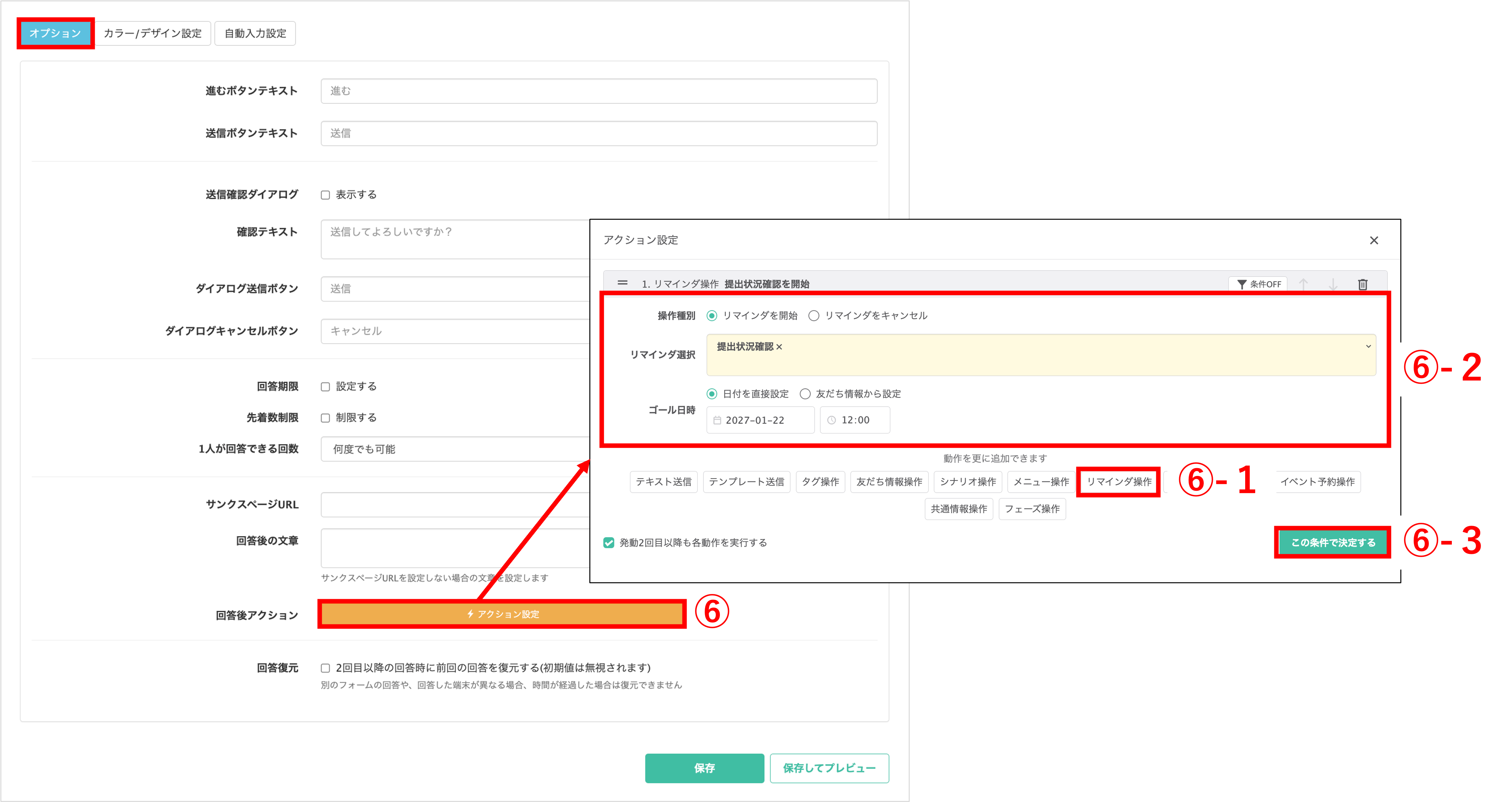1512x802 pixels.
Task: Uncheck 発動2回目以降も各動作を実行する
Action: [609, 543]
